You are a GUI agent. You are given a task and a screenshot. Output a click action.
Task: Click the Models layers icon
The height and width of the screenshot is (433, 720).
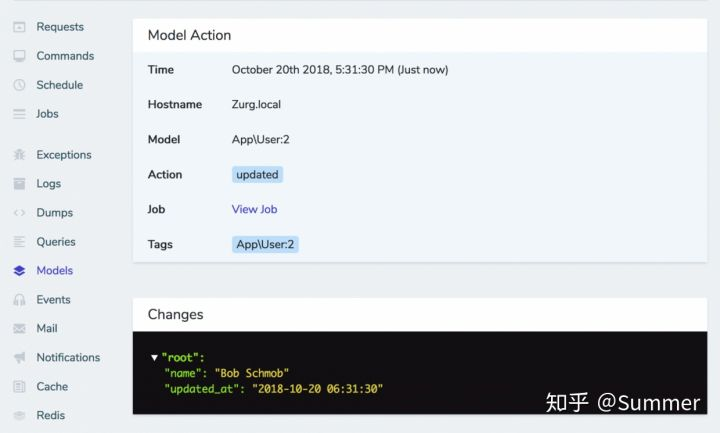click(x=19, y=270)
